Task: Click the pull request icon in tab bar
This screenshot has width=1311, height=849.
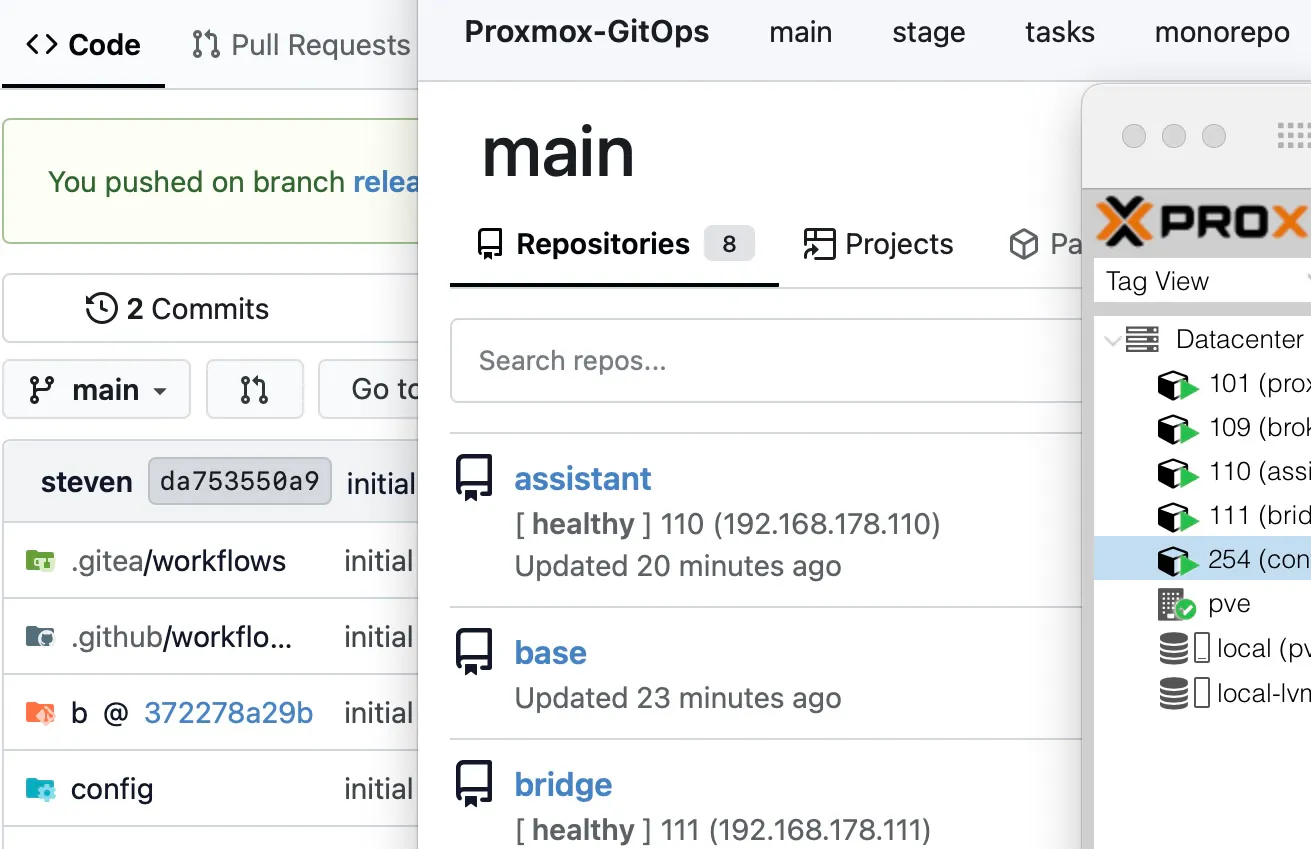Action: (206, 45)
